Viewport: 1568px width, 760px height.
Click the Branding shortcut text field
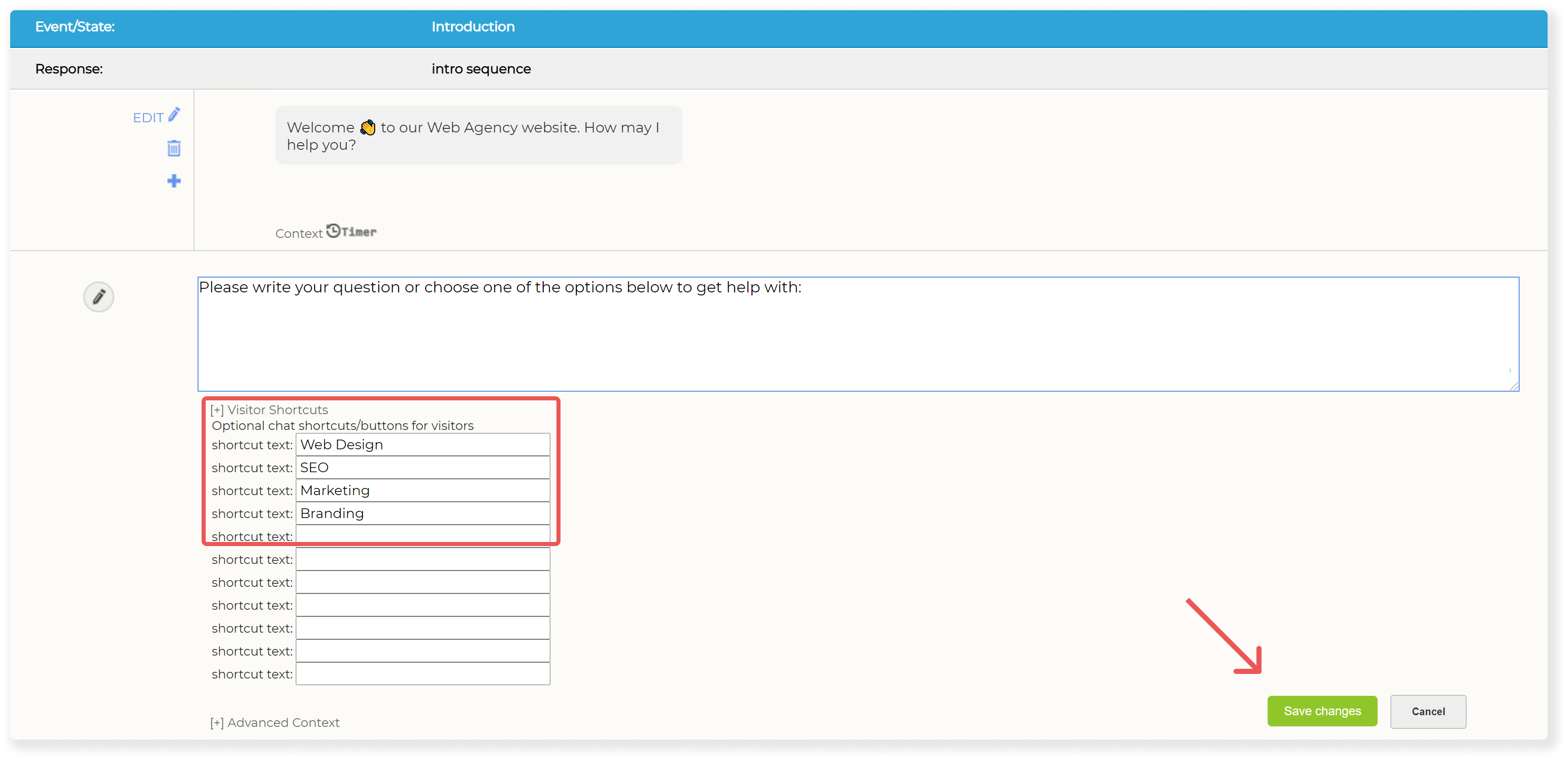coord(423,512)
